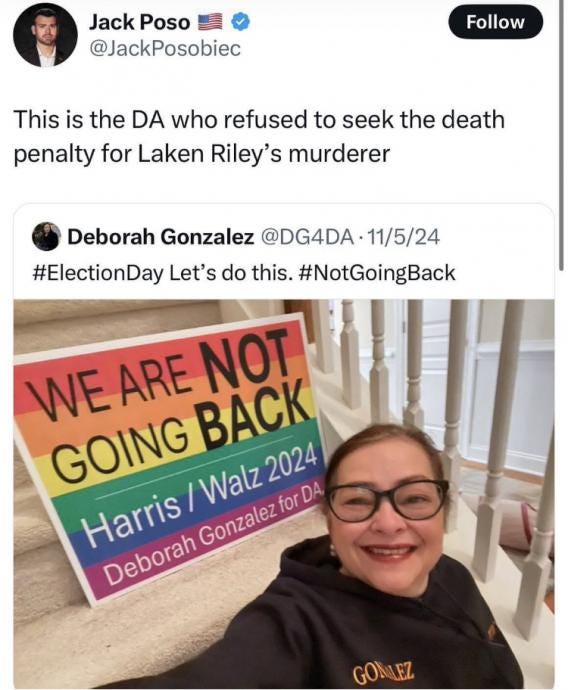
Task: Follow the Jack Poso account
Action: pos(495,22)
